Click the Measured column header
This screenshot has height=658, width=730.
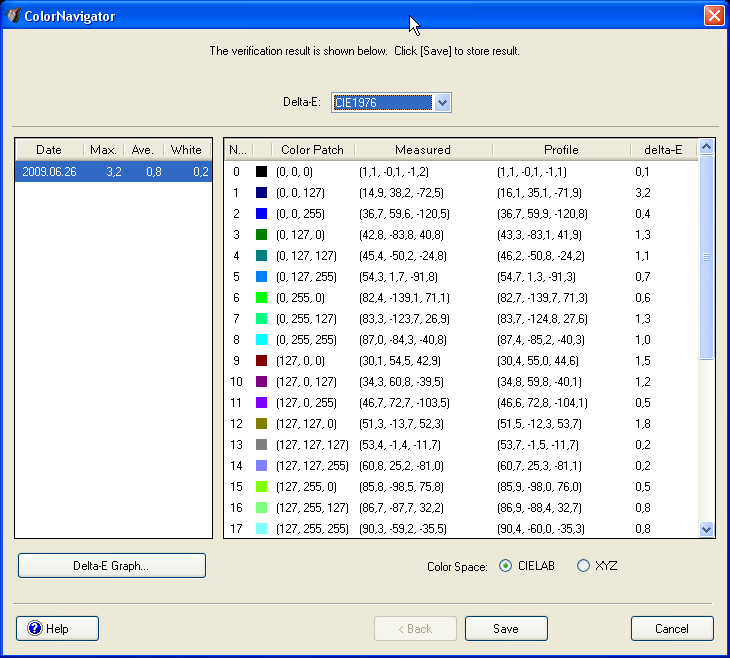pyautogui.click(x=423, y=150)
